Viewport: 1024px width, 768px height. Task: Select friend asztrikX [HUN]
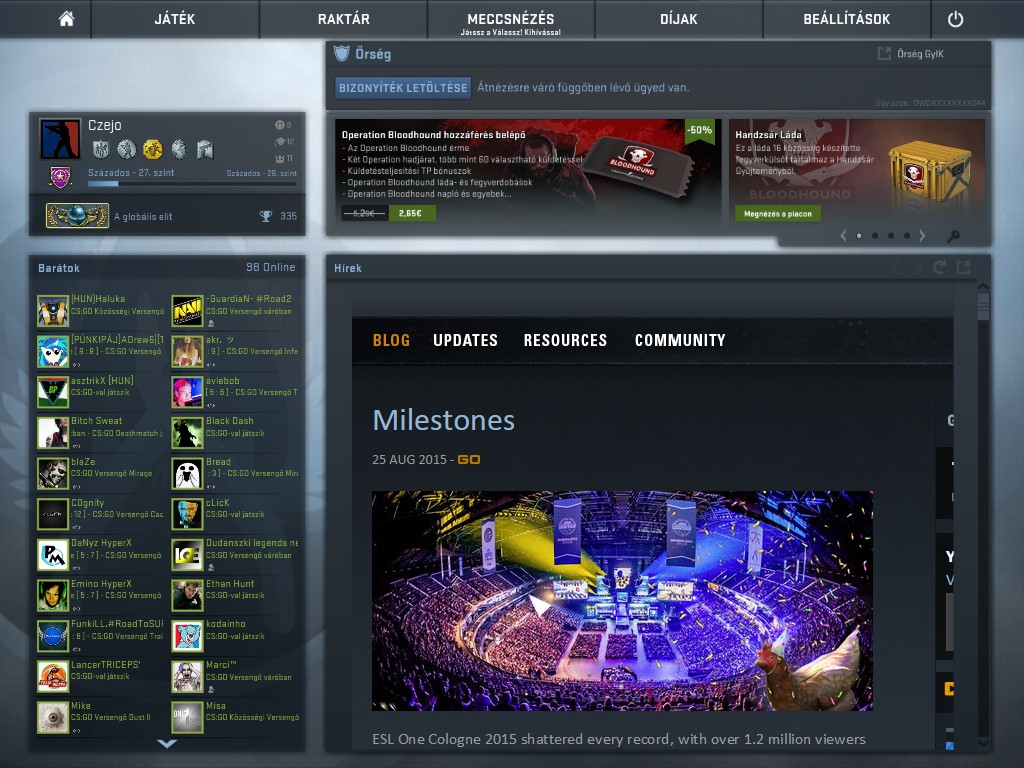coord(101,392)
